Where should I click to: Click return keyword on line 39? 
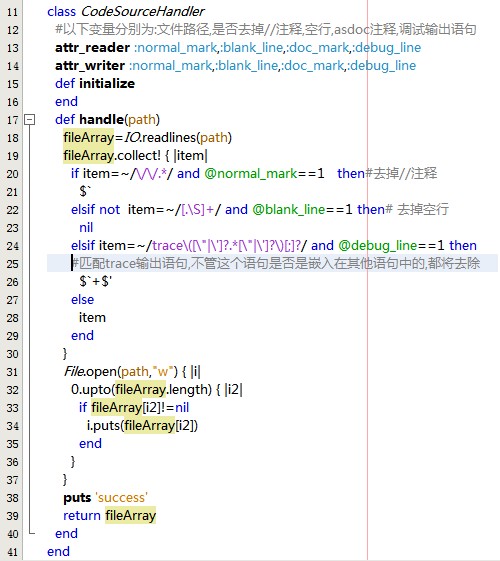pyautogui.click(x=82, y=516)
